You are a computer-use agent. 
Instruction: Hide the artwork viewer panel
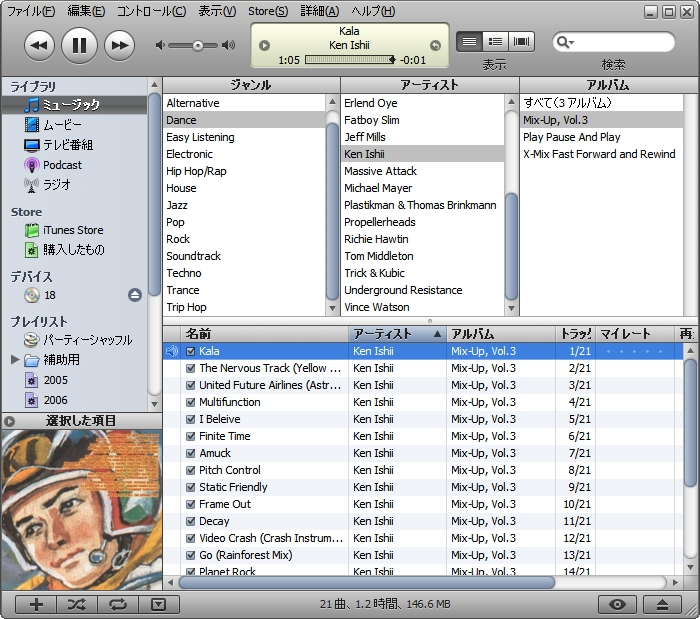[x=158, y=605]
